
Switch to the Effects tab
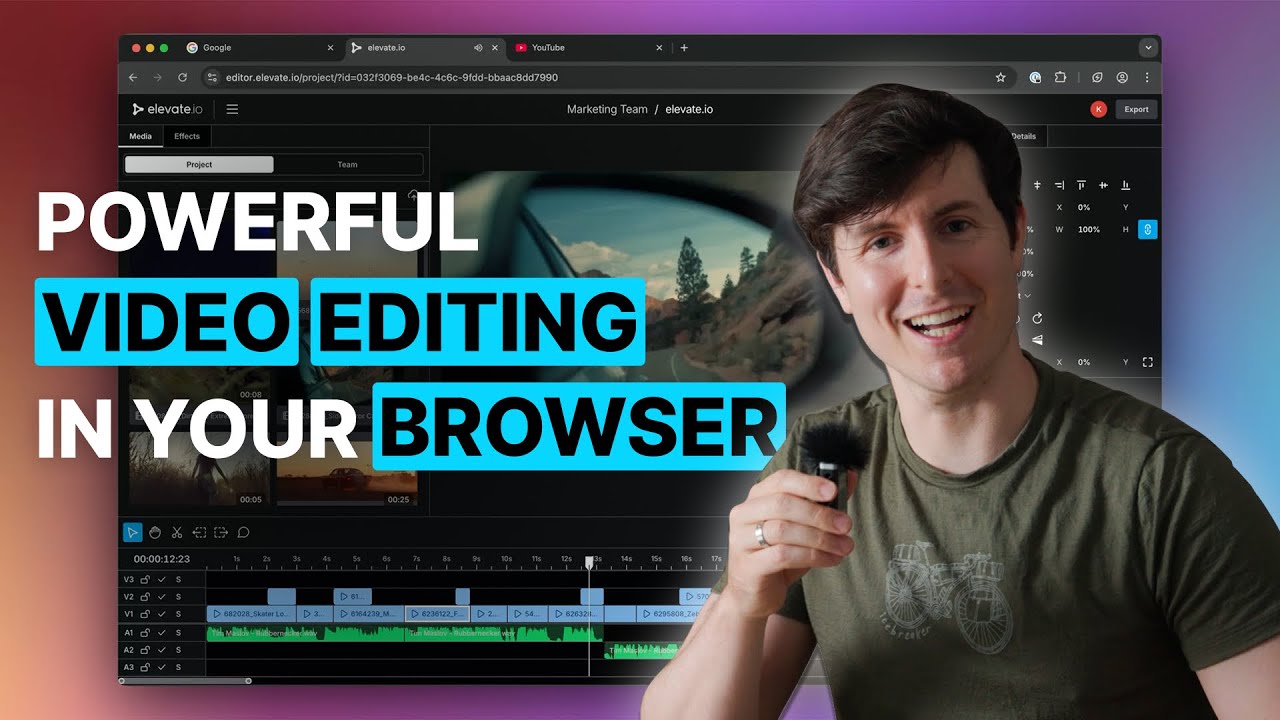(x=187, y=136)
